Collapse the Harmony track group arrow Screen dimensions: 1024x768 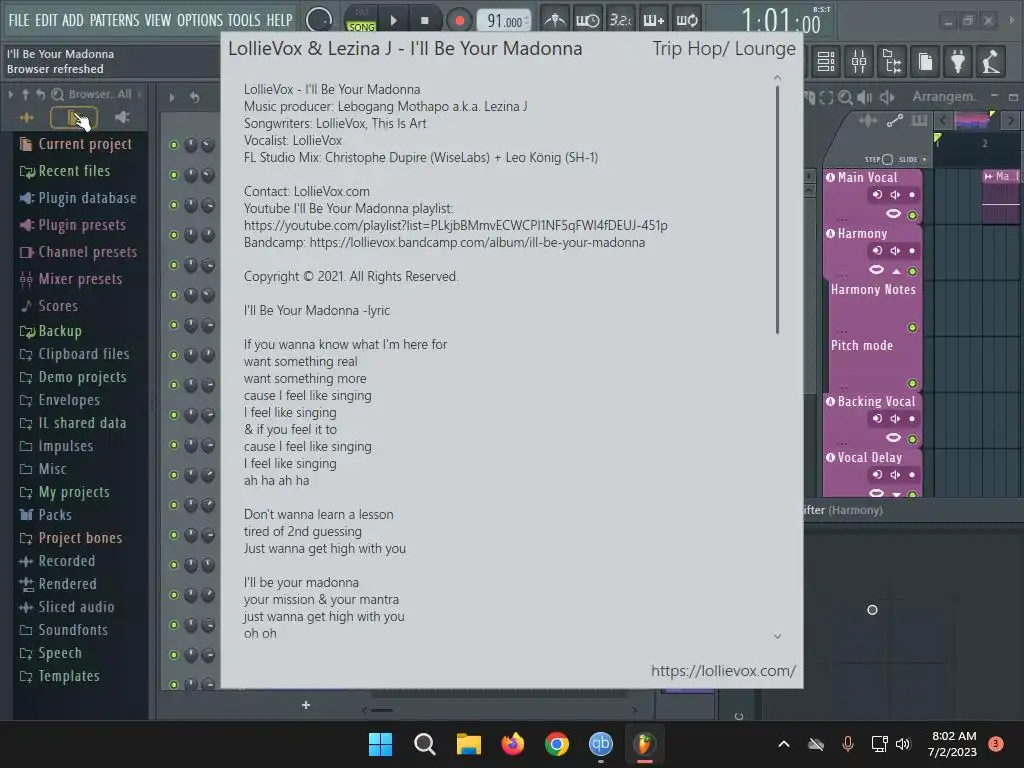[897, 271]
